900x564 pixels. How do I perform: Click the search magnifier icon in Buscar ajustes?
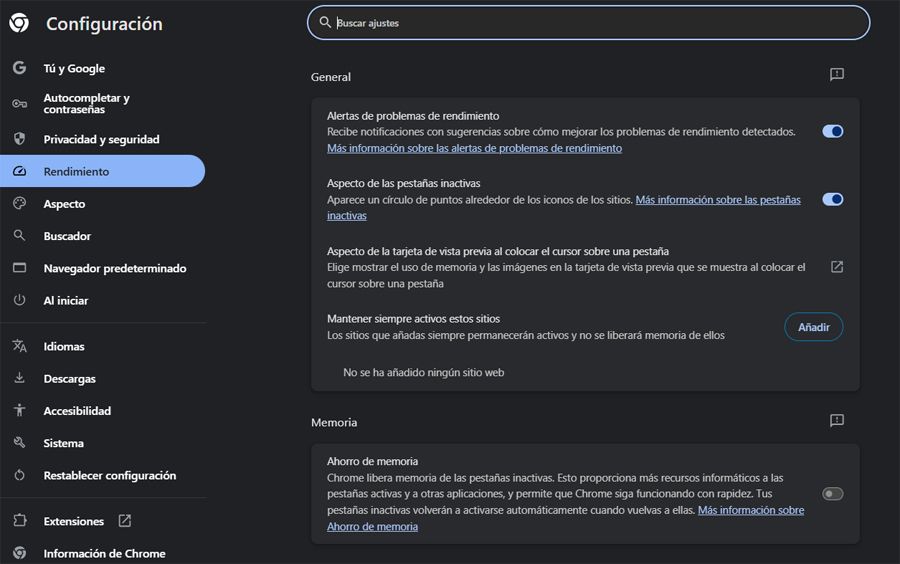click(x=325, y=22)
